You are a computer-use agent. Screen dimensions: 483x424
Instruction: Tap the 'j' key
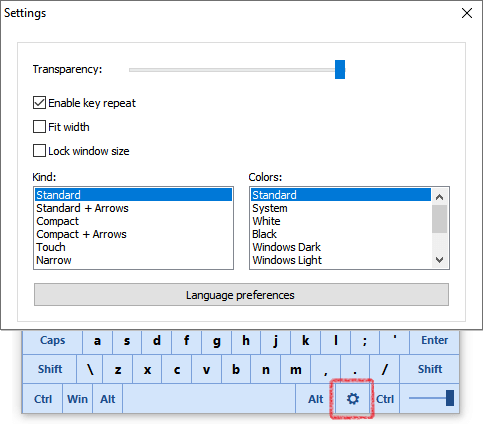(276, 341)
